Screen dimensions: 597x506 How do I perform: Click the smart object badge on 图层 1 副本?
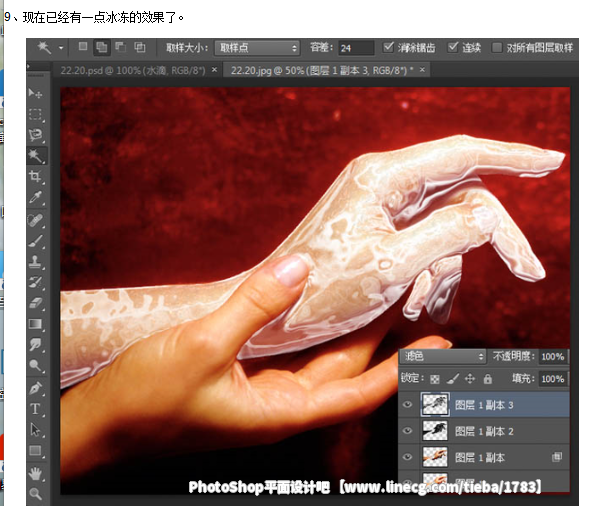557,457
